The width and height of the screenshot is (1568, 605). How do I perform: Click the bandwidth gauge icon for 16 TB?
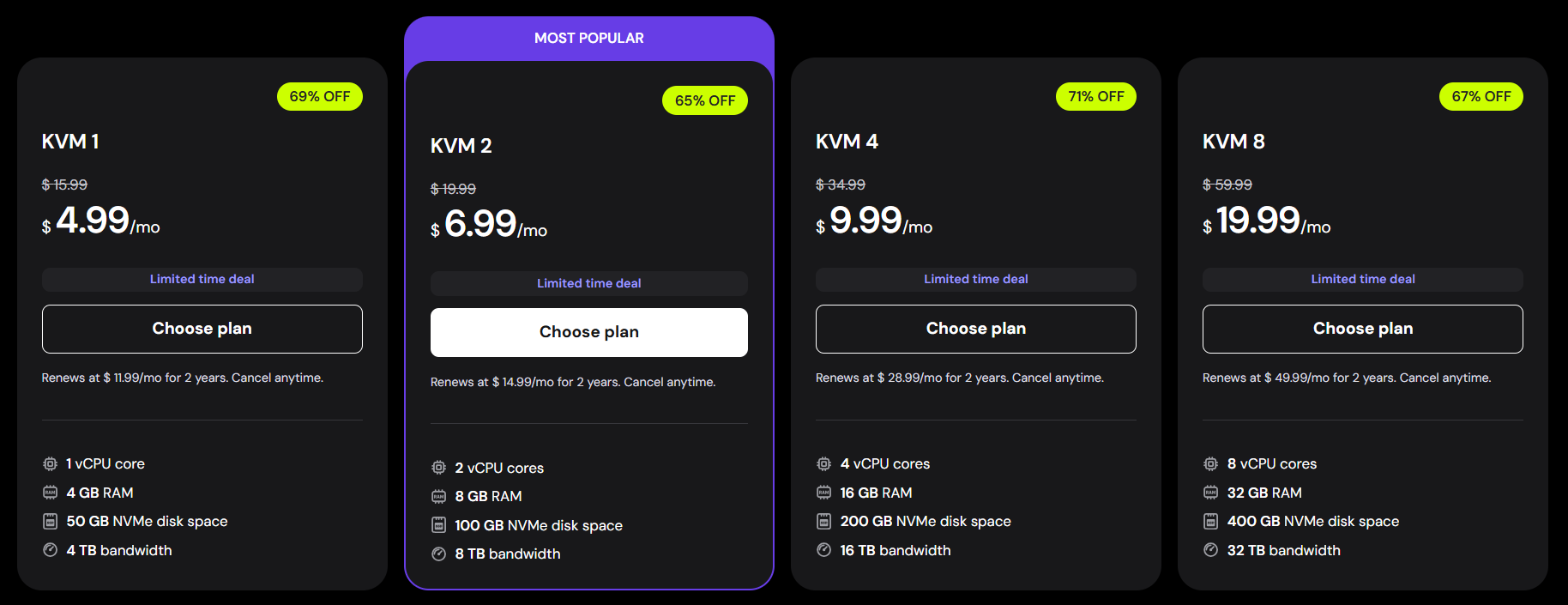823,550
